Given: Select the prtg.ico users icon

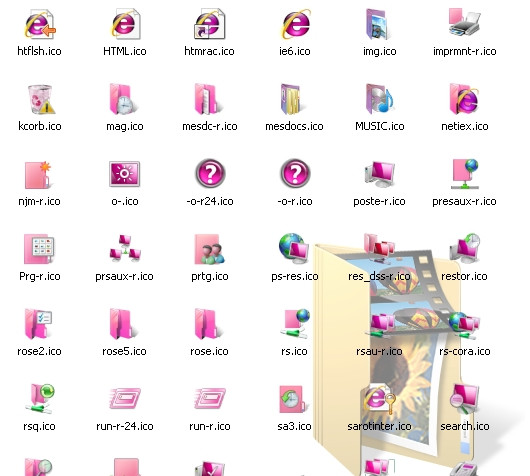Looking at the screenshot, I should 209,249.
